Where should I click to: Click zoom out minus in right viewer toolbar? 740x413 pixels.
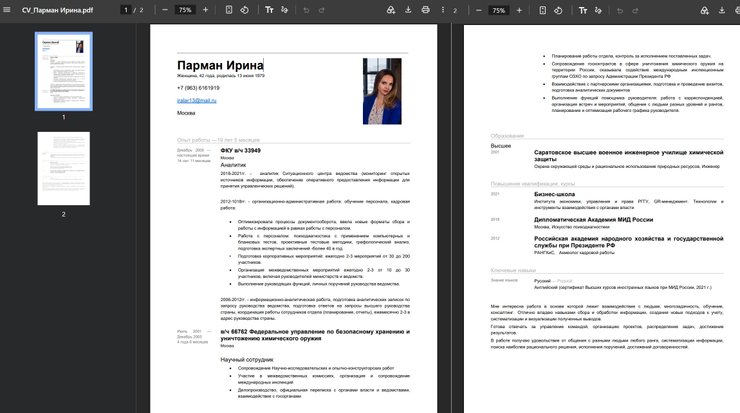(479, 10)
